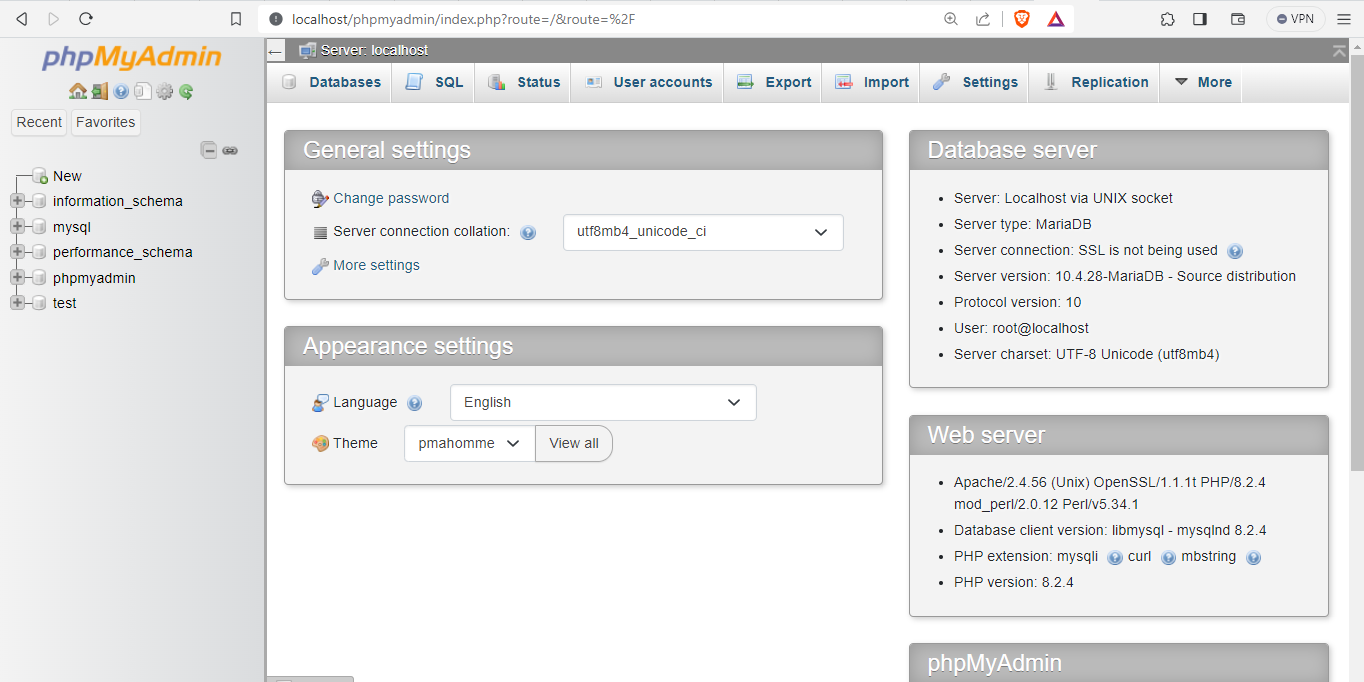
Task: Click the Home house icon in sidebar
Action: [x=77, y=91]
